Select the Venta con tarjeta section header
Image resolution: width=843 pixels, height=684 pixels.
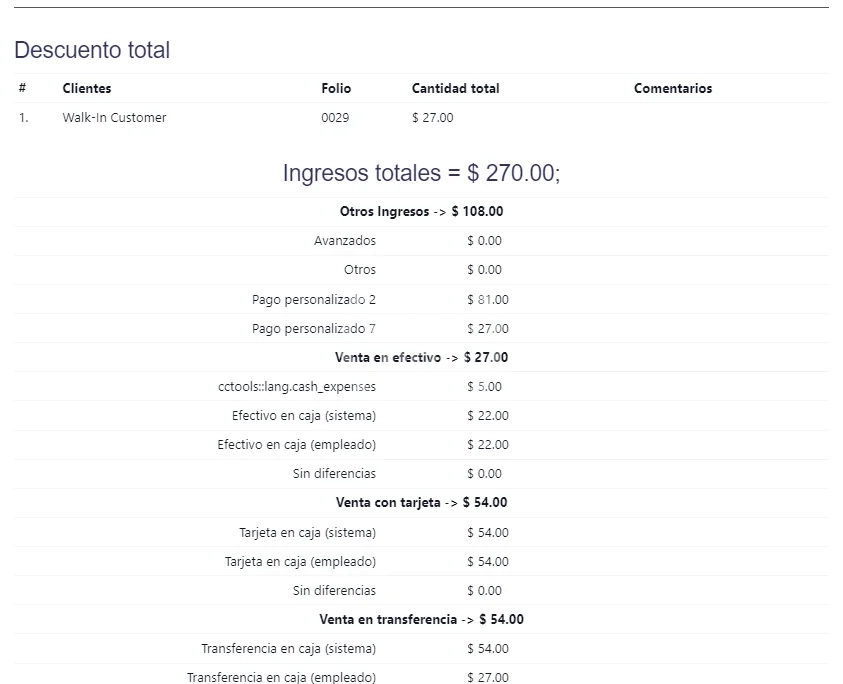pos(421,502)
